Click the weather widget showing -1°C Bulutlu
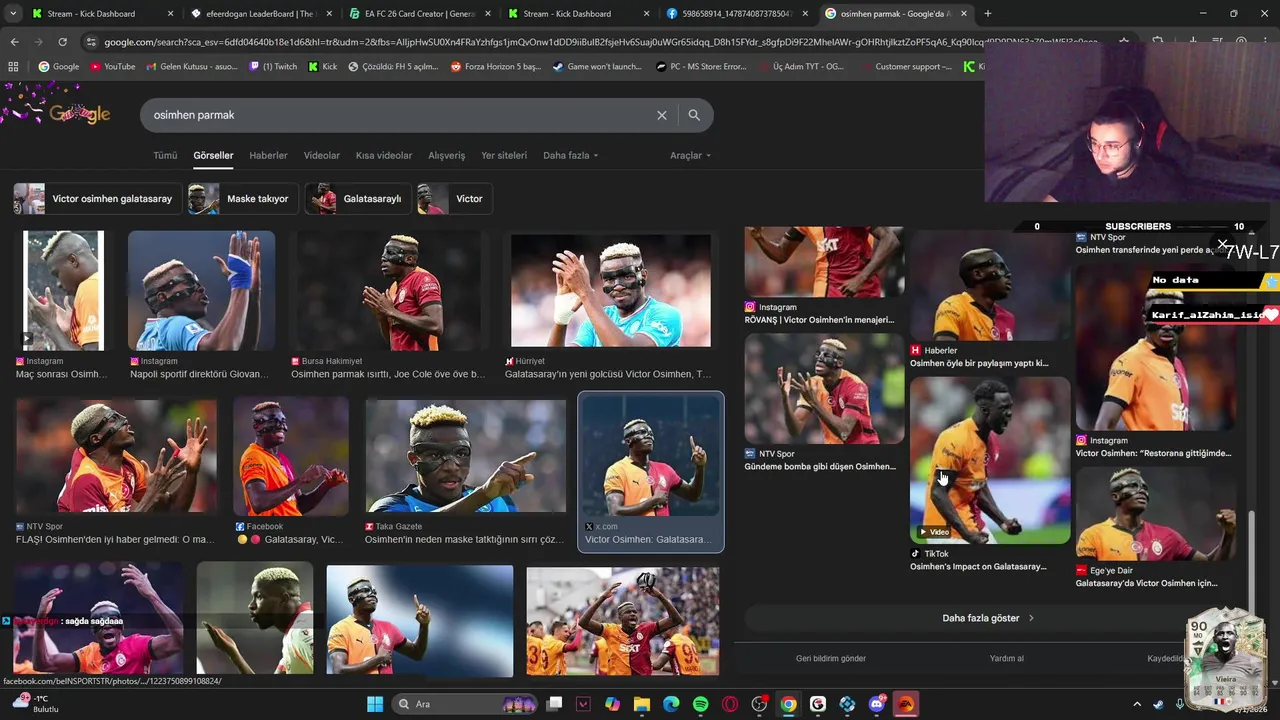Screen dimensions: 1280x720 pos(35,703)
